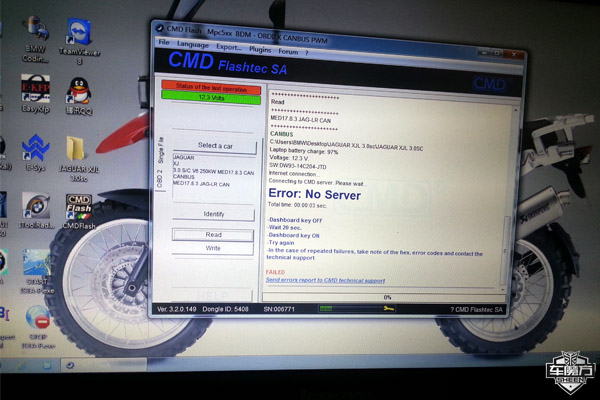The height and width of the screenshot is (400, 600).
Task: Open the E-Sys desktop shortcut
Action: coord(35,153)
